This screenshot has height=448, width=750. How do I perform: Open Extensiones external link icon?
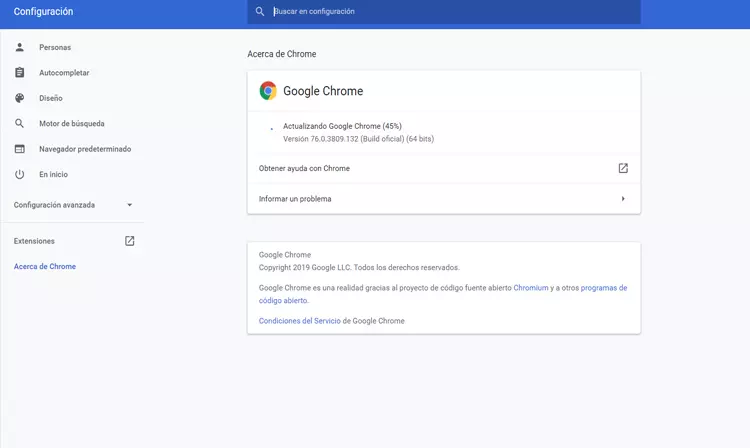pyautogui.click(x=129, y=241)
